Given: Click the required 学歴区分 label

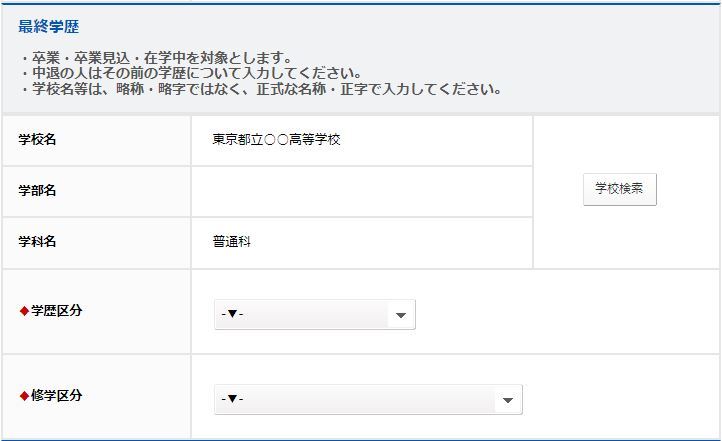Looking at the screenshot, I should coord(51,311).
